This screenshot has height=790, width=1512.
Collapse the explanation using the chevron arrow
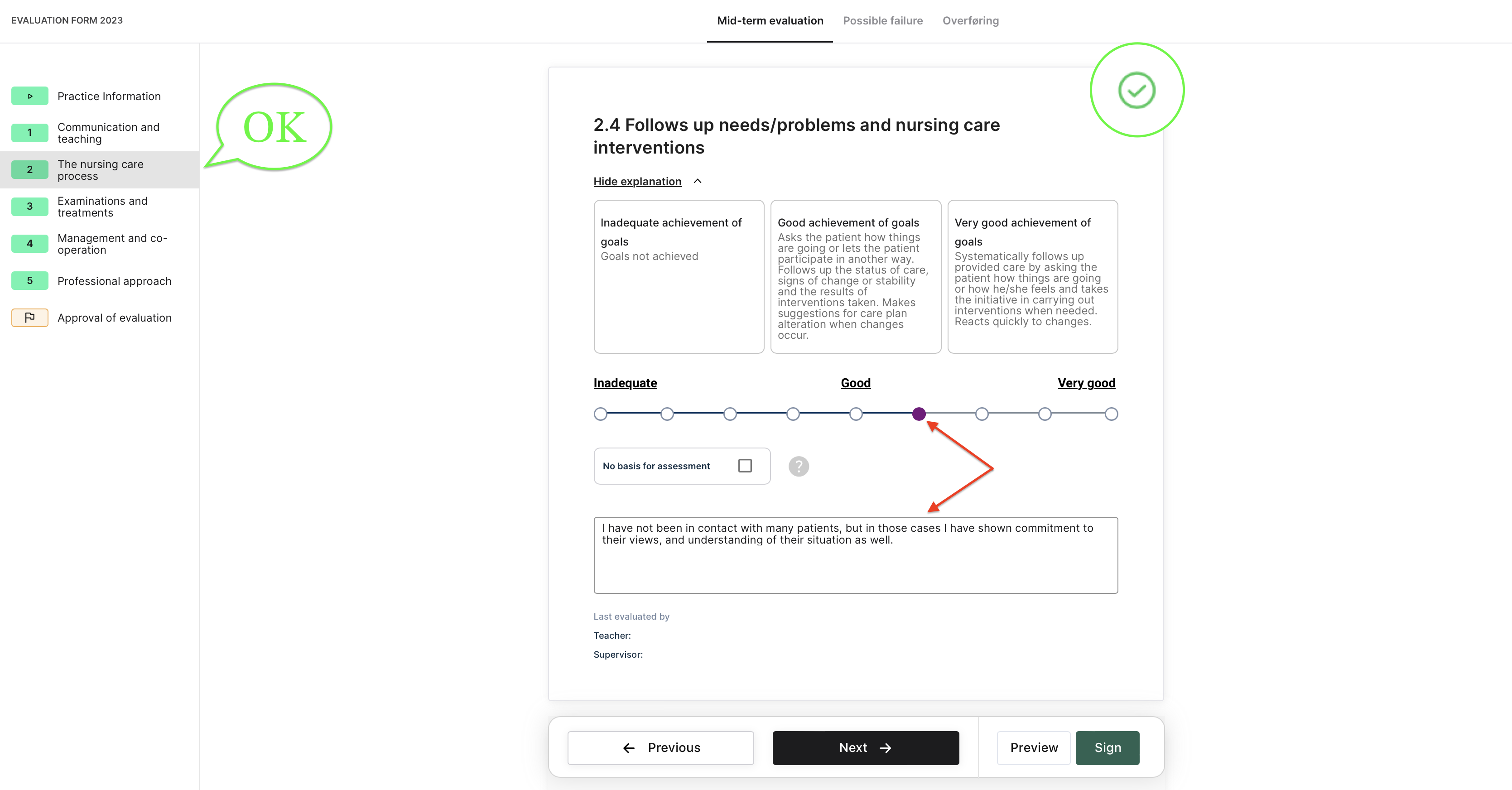point(697,181)
